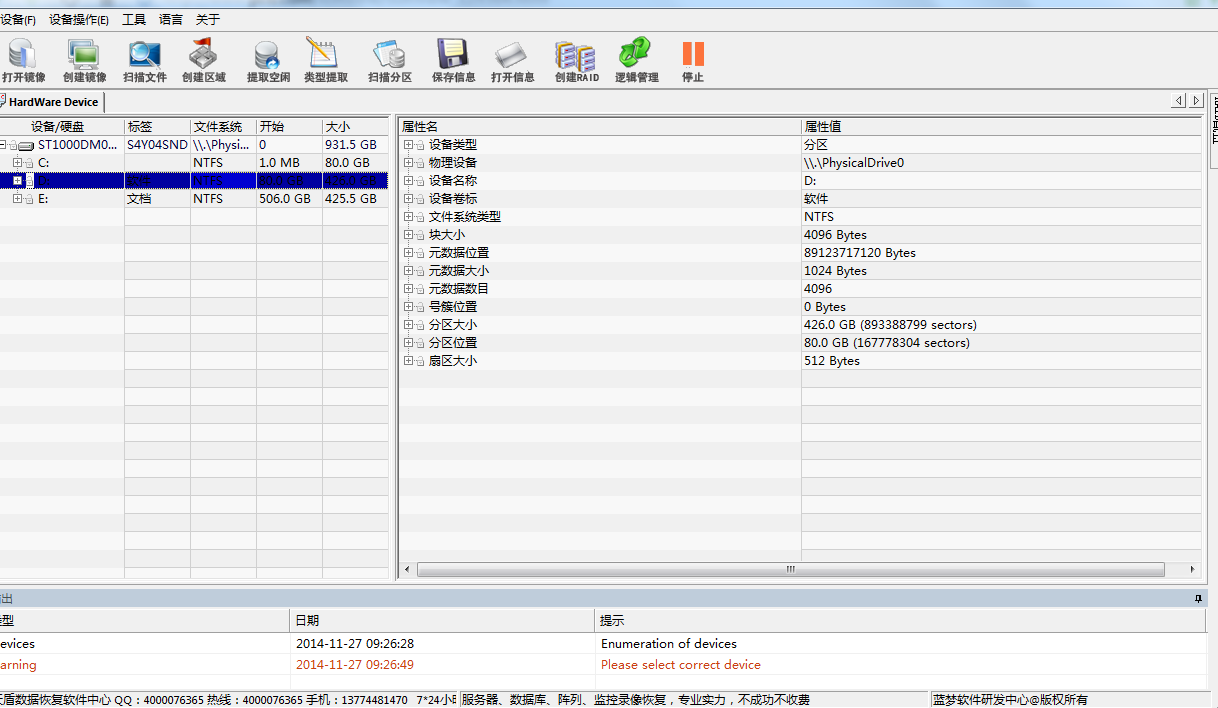1218x708 pixels.
Task: Expand the C: partition tree node
Action: 18,163
